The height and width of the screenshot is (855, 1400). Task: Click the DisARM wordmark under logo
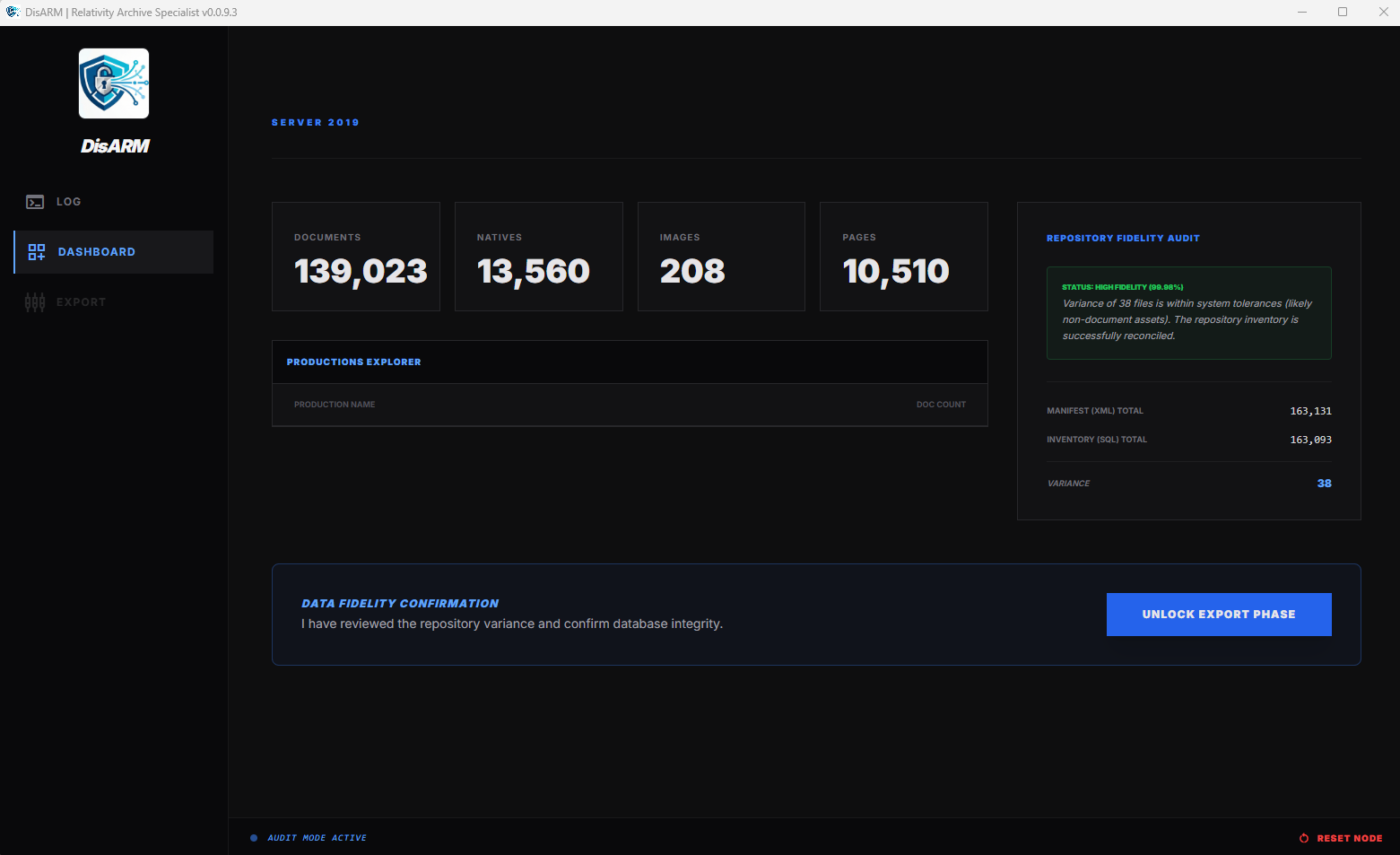(115, 146)
